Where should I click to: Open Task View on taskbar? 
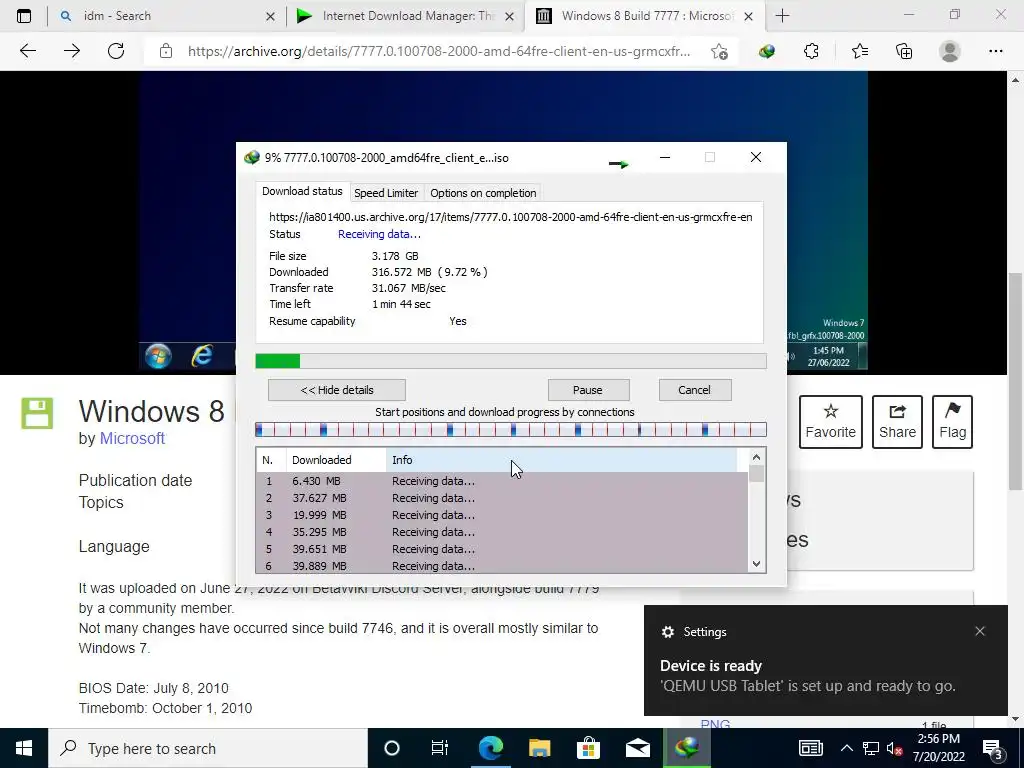[x=440, y=748]
